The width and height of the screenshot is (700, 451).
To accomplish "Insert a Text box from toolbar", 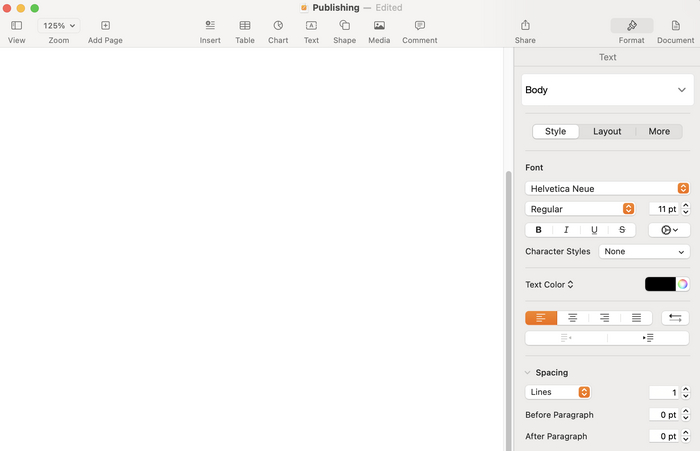I will pos(311,26).
